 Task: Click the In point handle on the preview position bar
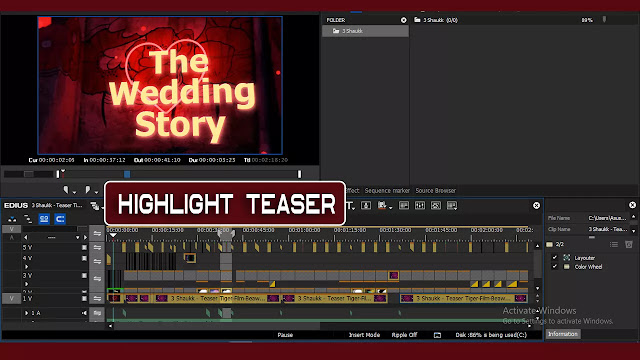click(58, 174)
